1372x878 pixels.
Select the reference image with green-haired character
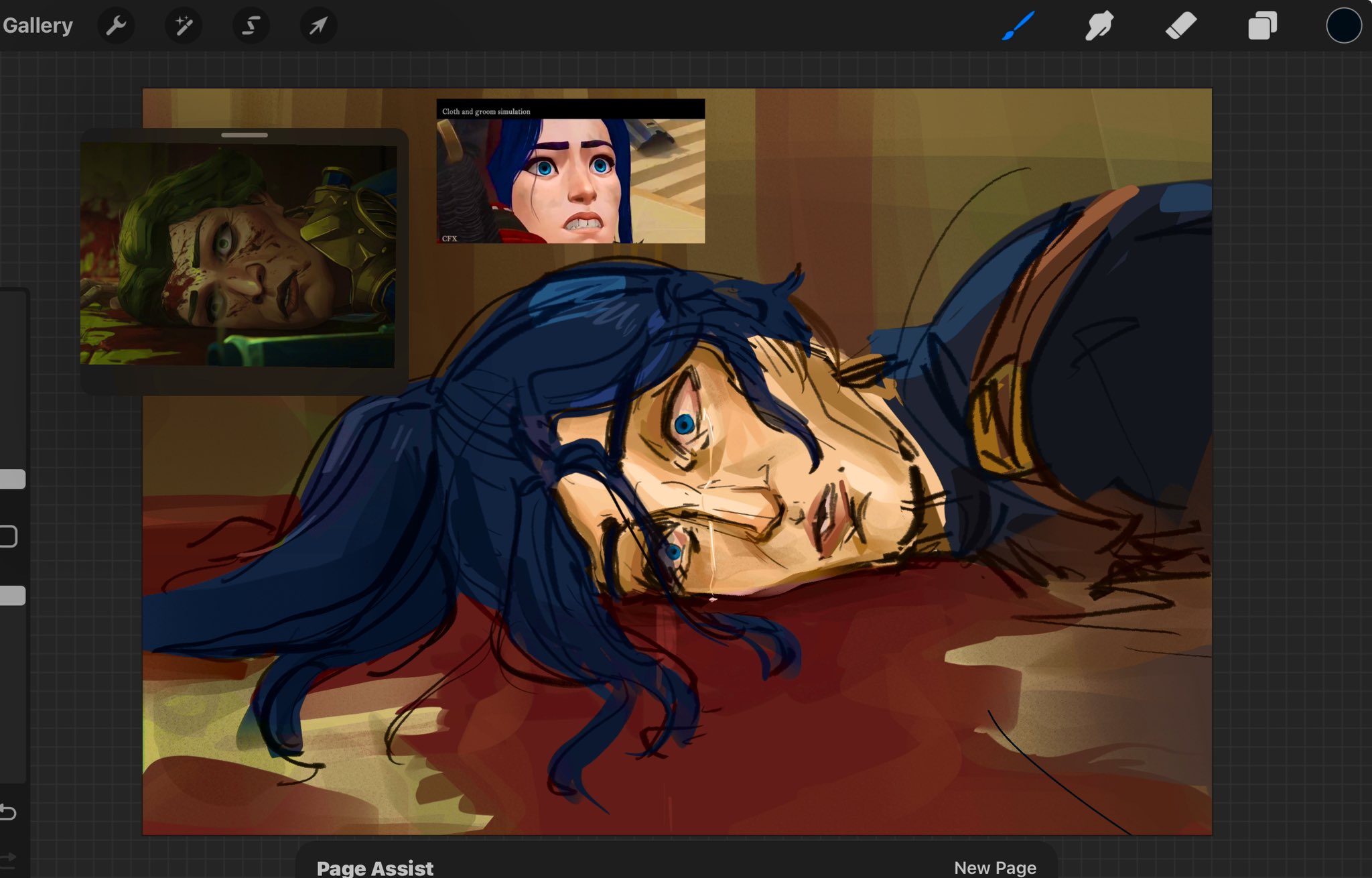pyautogui.click(x=238, y=255)
